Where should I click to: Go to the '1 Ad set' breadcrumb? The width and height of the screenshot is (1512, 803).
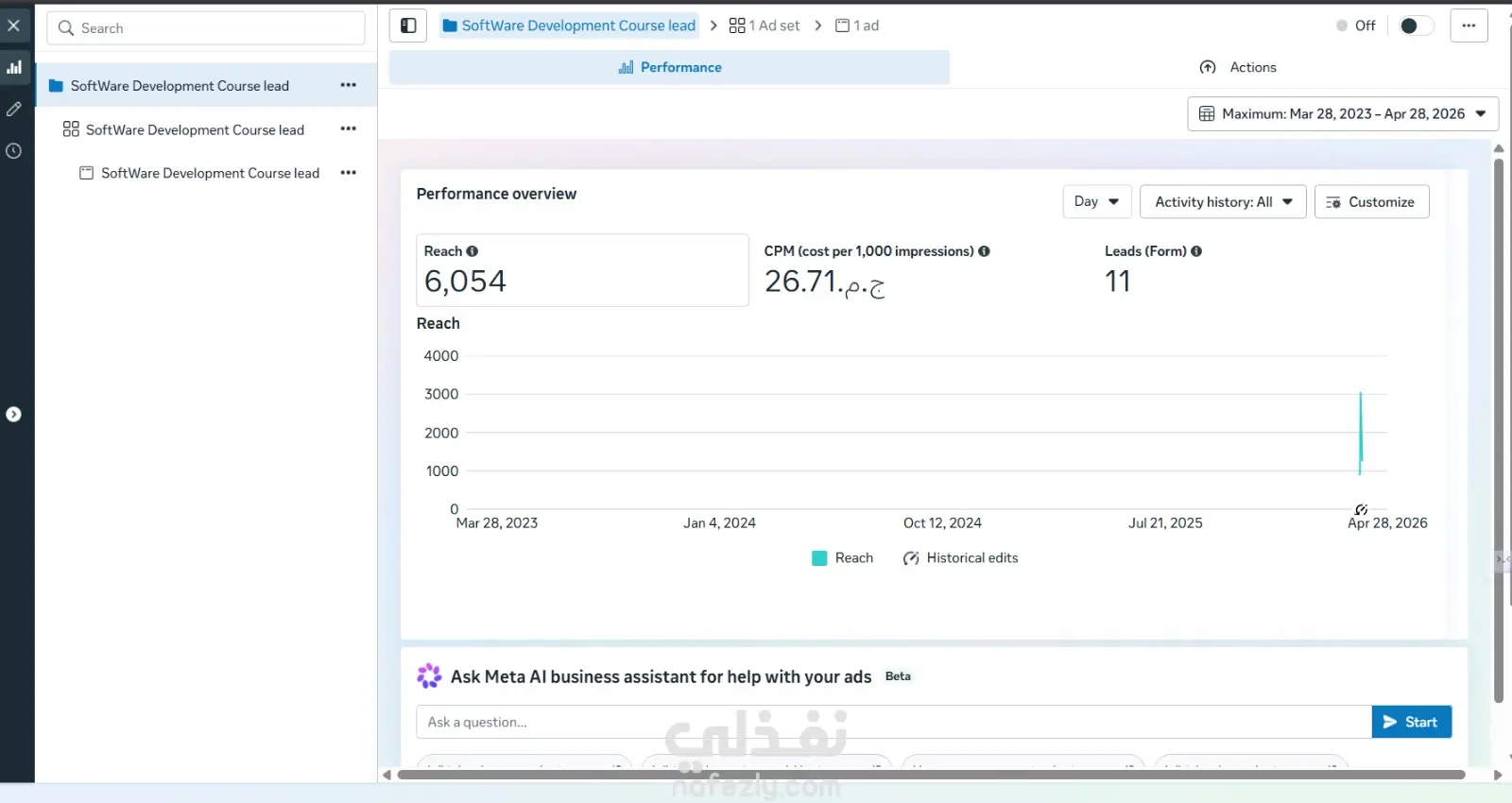coord(765,26)
